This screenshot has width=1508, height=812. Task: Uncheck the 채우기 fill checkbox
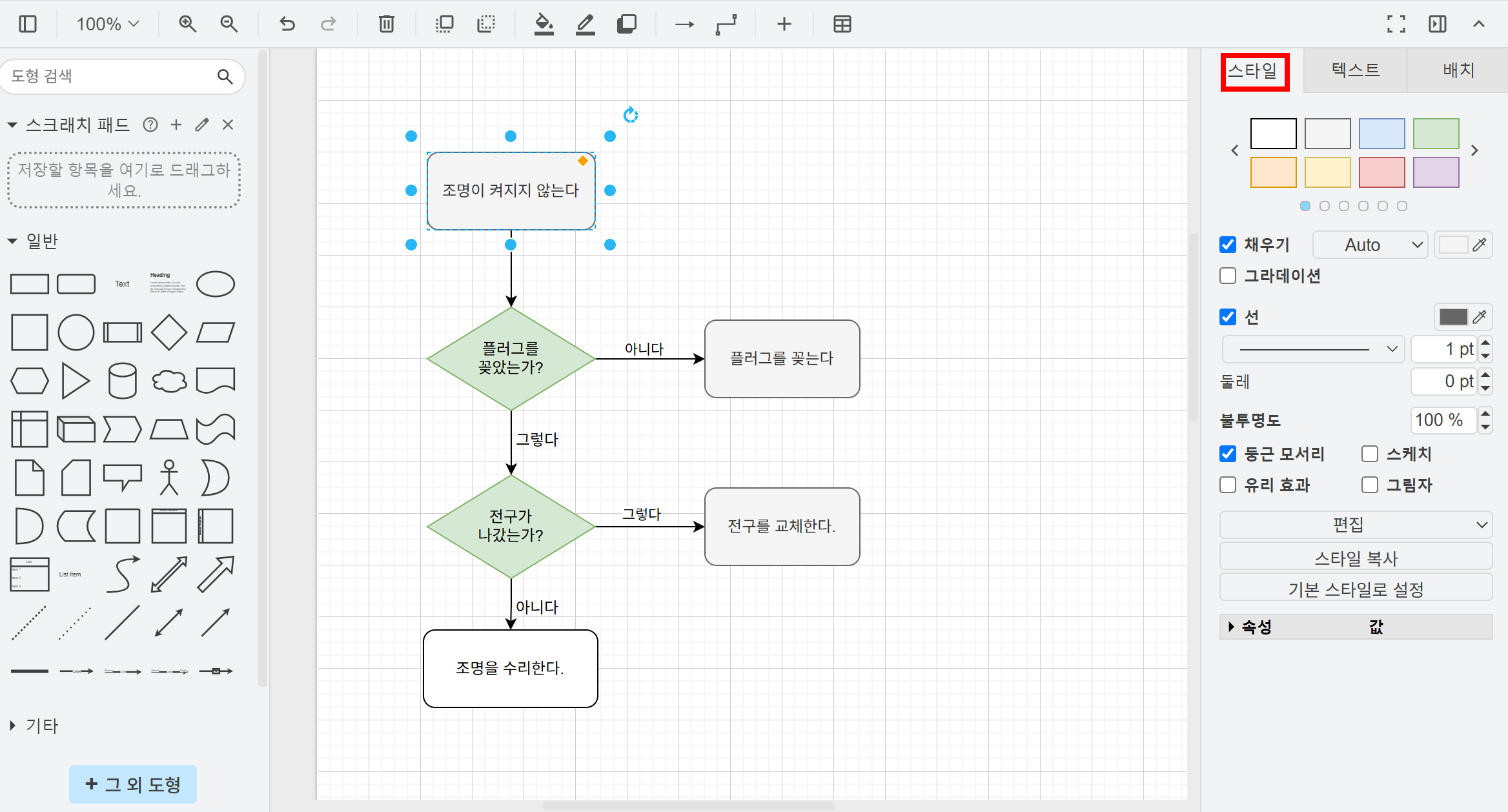(1228, 245)
